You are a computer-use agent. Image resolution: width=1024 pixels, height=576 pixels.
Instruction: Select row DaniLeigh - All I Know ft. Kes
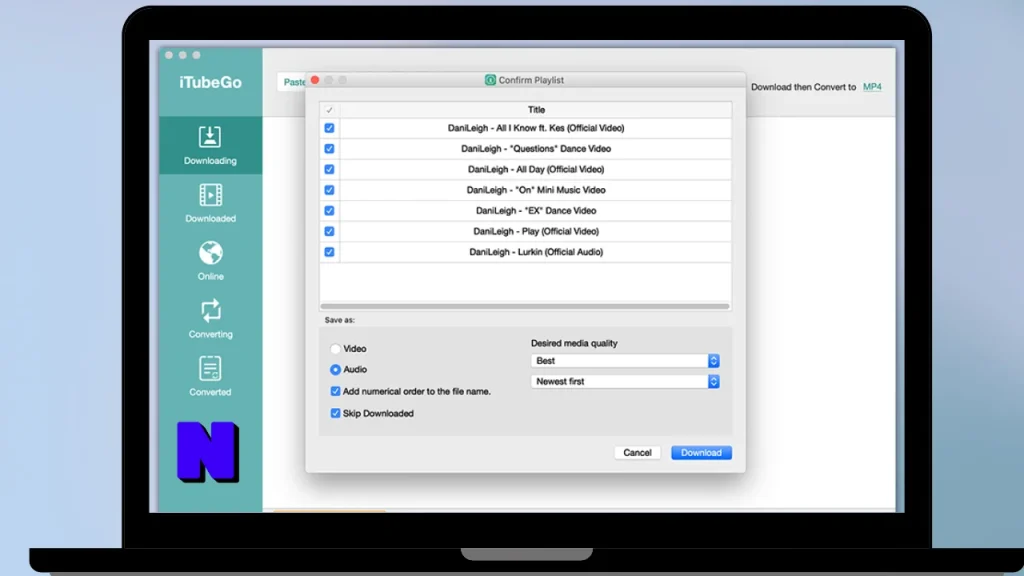click(536, 128)
